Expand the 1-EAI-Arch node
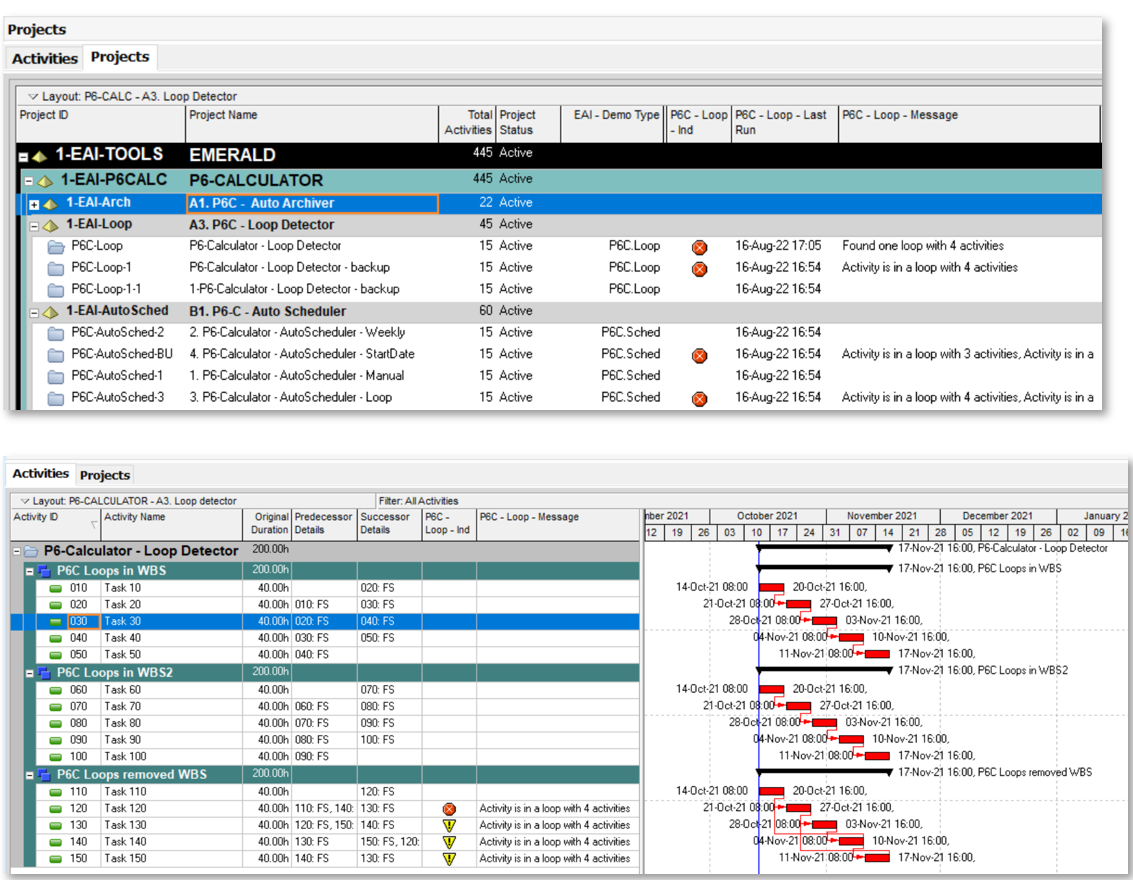Screen dimensions: 1133x880 [x=34, y=204]
